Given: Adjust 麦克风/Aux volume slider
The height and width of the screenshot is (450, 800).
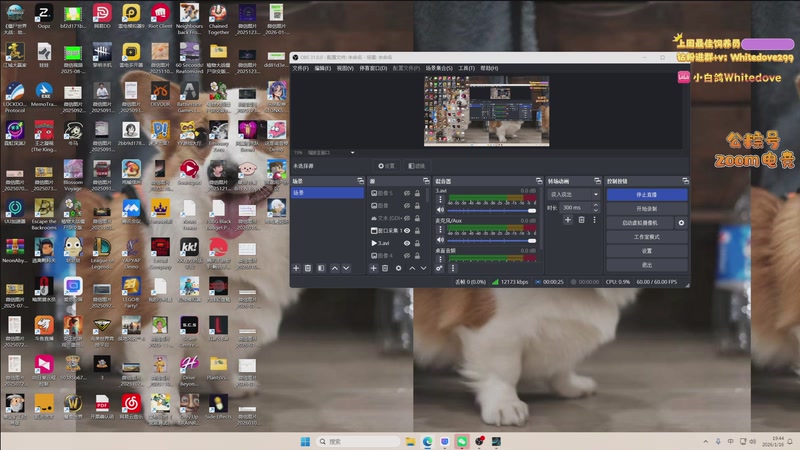Looking at the screenshot, I should (492, 240).
